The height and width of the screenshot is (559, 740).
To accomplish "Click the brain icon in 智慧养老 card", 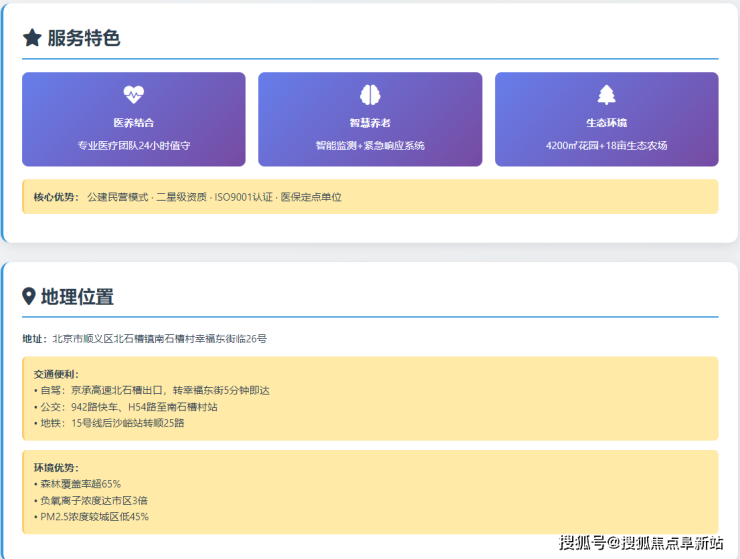I will click(370, 95).
